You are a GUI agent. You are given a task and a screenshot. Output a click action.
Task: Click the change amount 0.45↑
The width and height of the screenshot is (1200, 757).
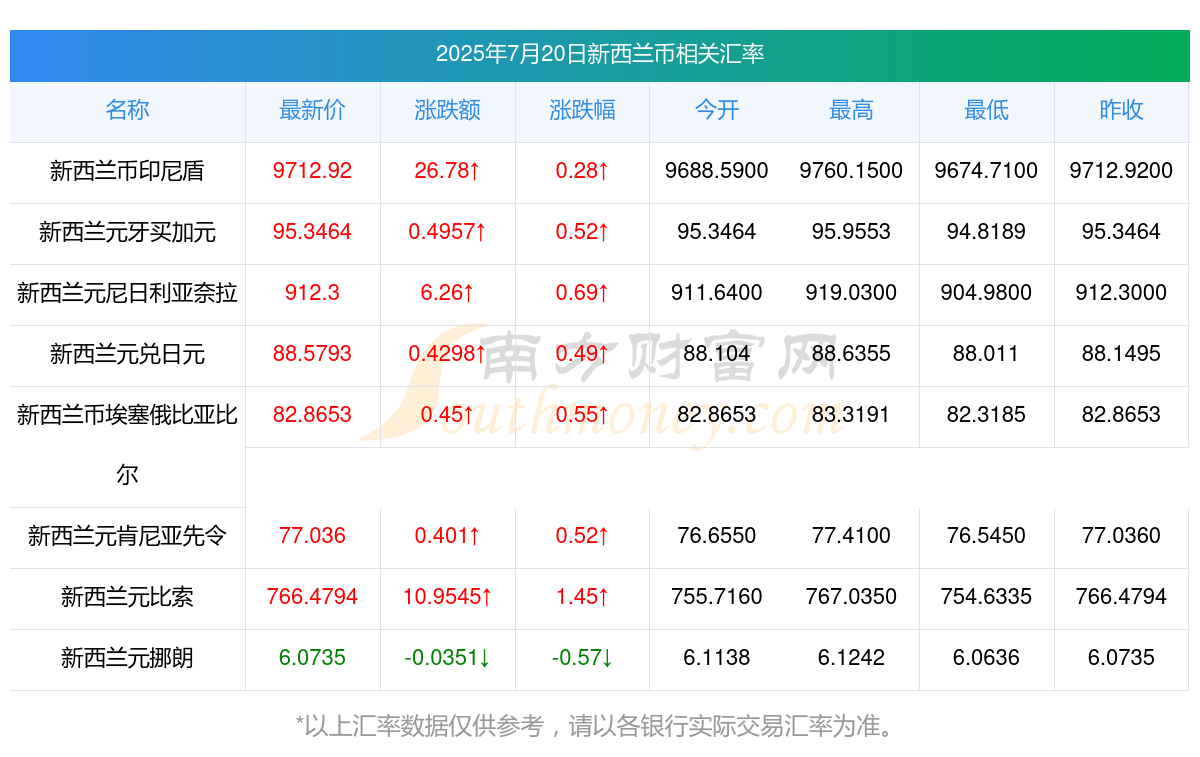coord(447,415)
